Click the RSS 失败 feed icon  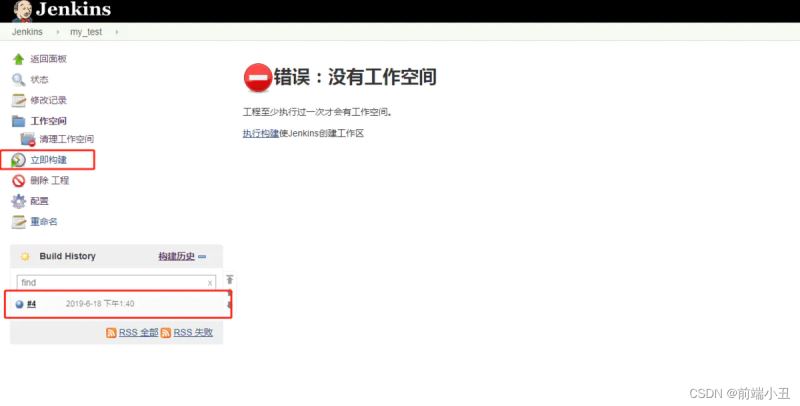point(166,333)
